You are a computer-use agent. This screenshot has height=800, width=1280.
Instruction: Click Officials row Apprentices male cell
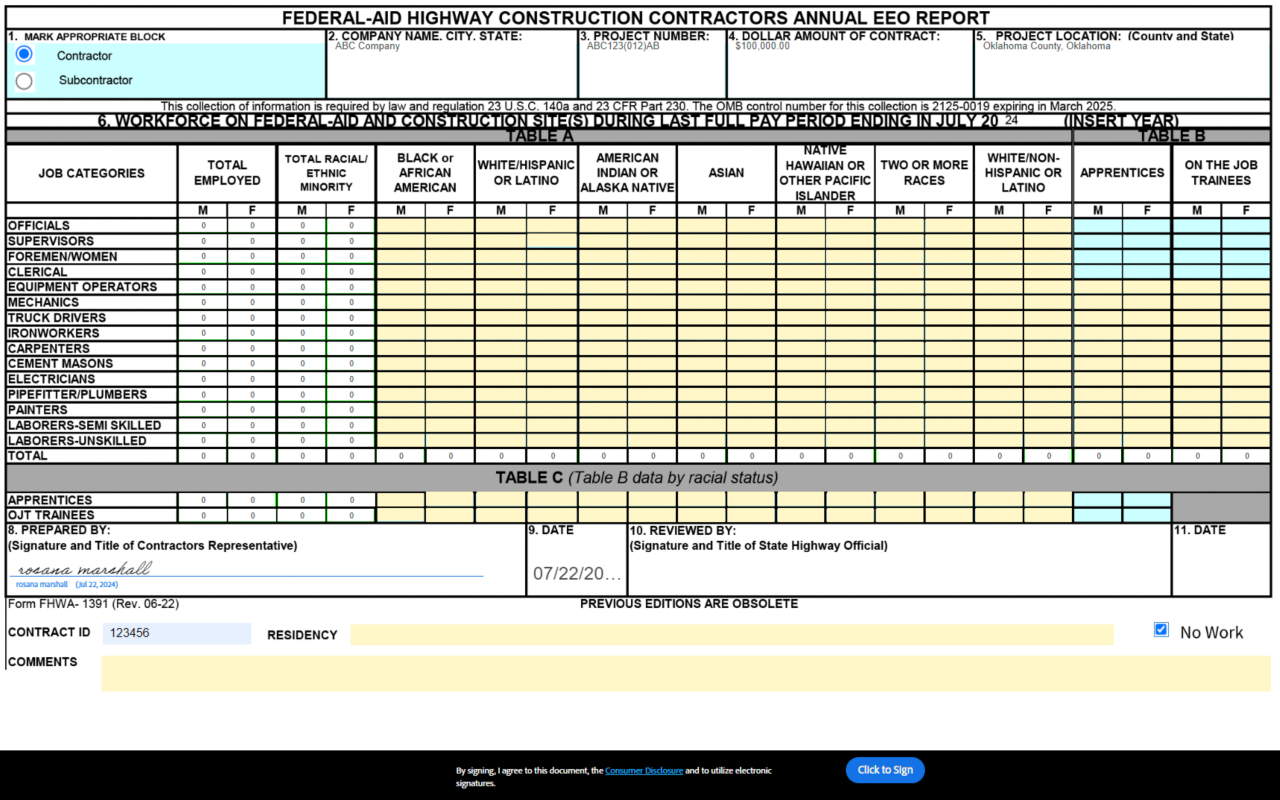(1097, 226)
